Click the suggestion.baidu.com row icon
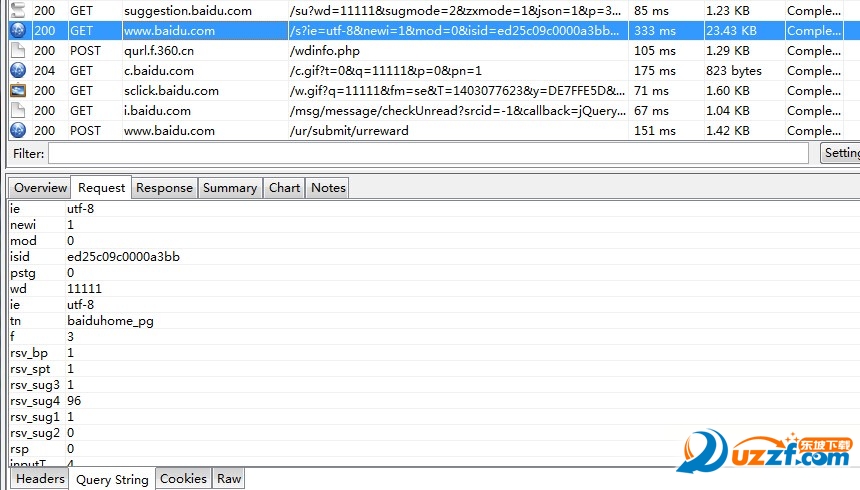 [x=18, y=10]
